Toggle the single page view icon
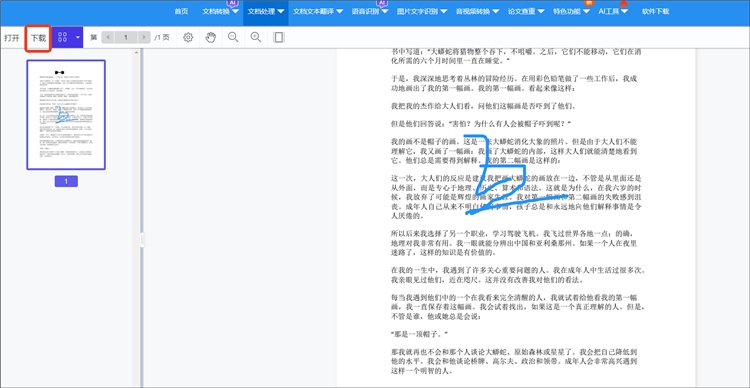Viewport: 750px width, 388px height. 279,37
